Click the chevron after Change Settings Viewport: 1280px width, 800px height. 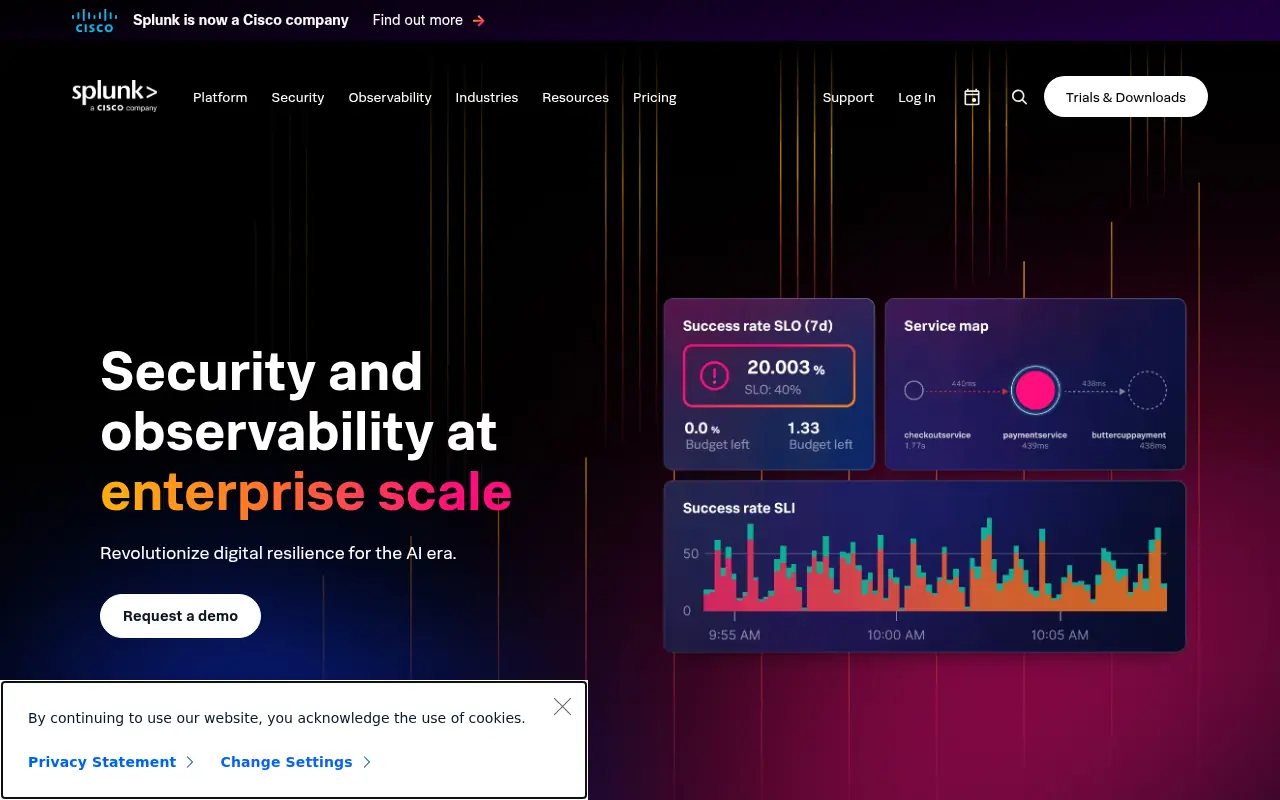click(366, 762)
